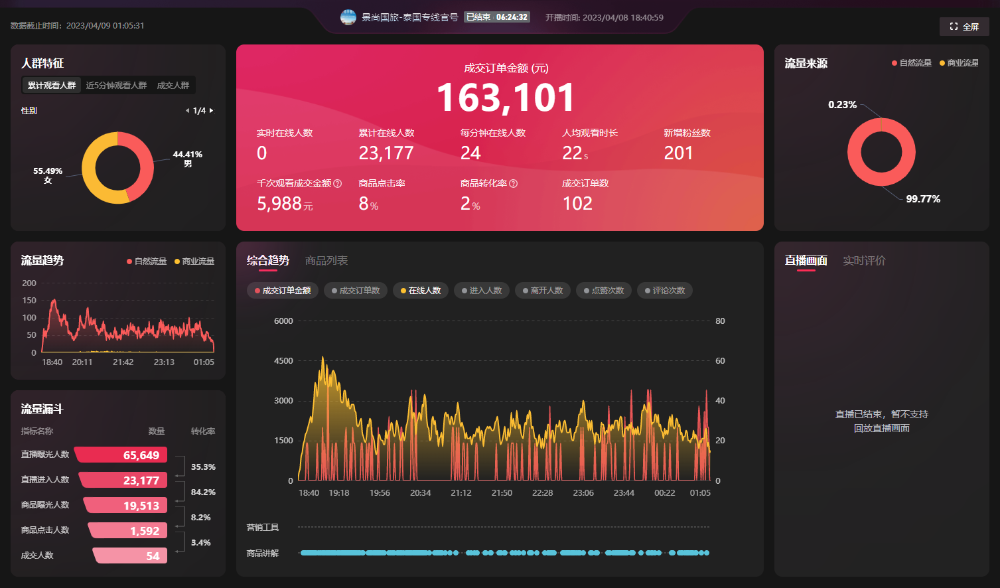
Task: Click the 35.3% conversion rate in 流量漏斗
Action: (203, 467)
